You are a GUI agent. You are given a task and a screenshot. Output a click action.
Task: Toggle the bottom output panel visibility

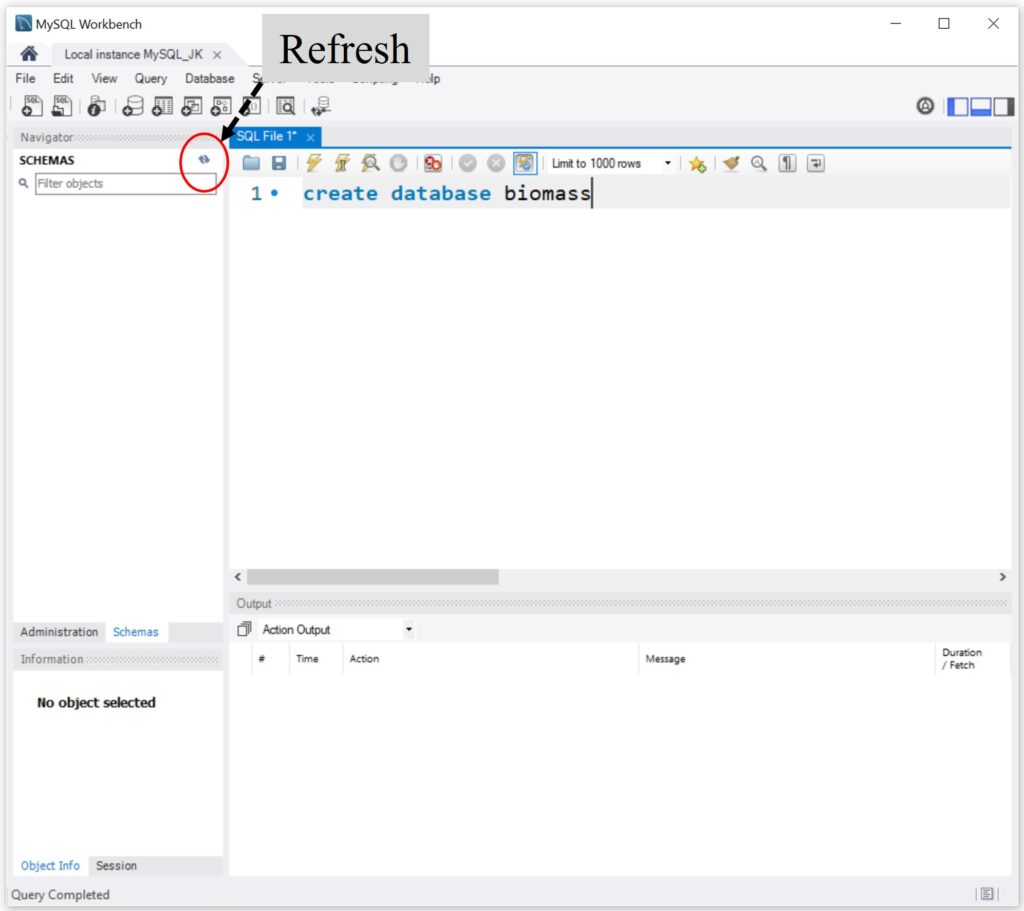[980, 106]
